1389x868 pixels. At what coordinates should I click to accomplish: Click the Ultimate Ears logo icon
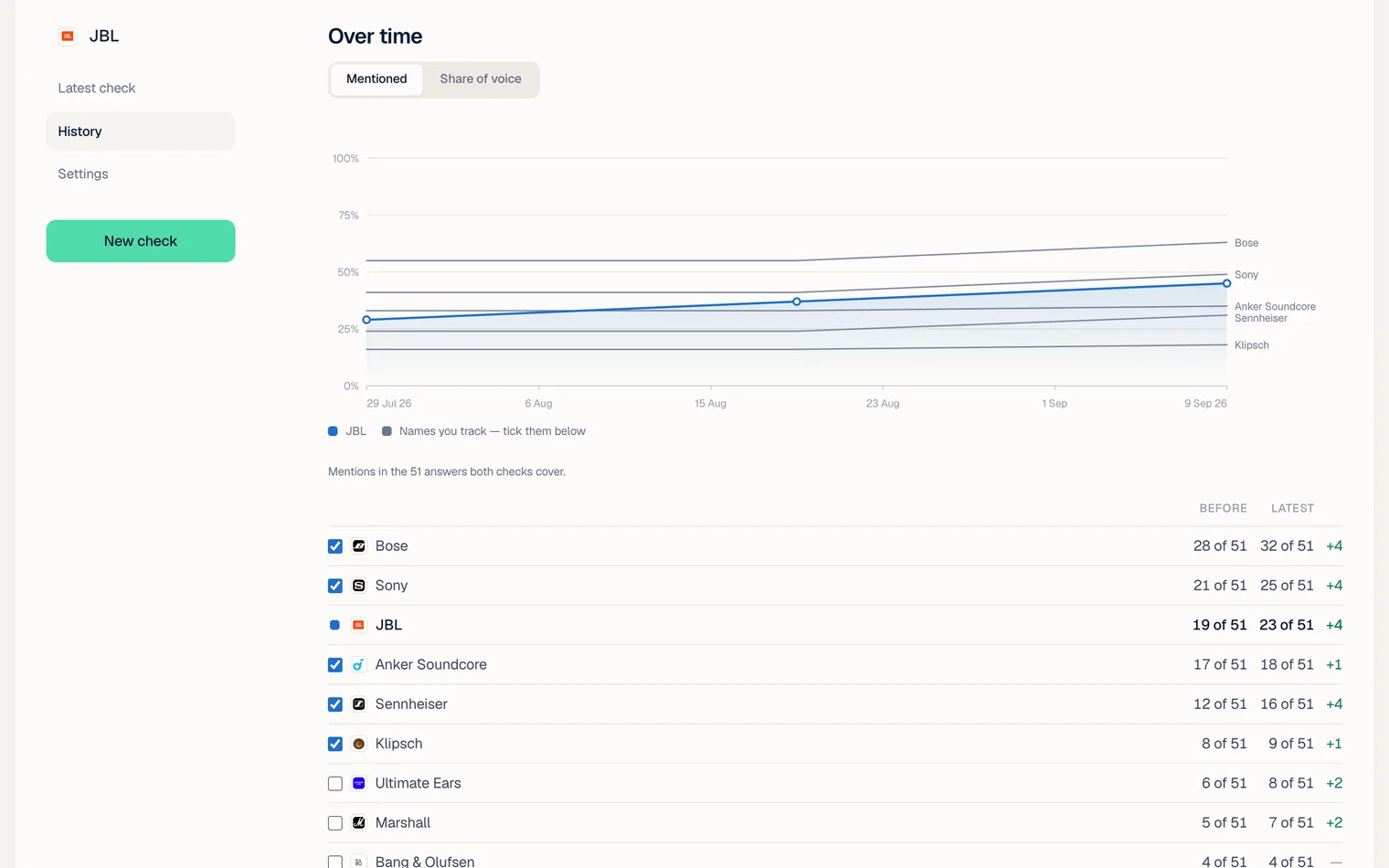coord(359,784)
